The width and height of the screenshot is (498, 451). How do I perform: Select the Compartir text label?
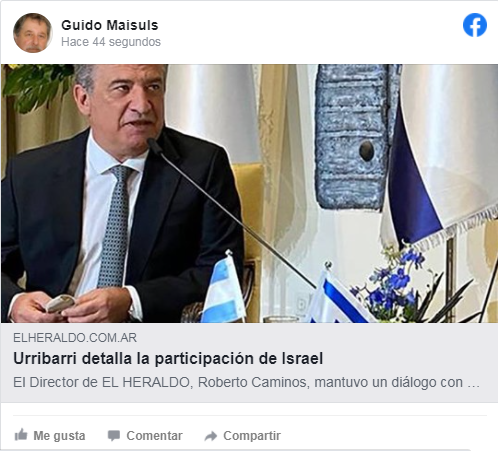252,436
